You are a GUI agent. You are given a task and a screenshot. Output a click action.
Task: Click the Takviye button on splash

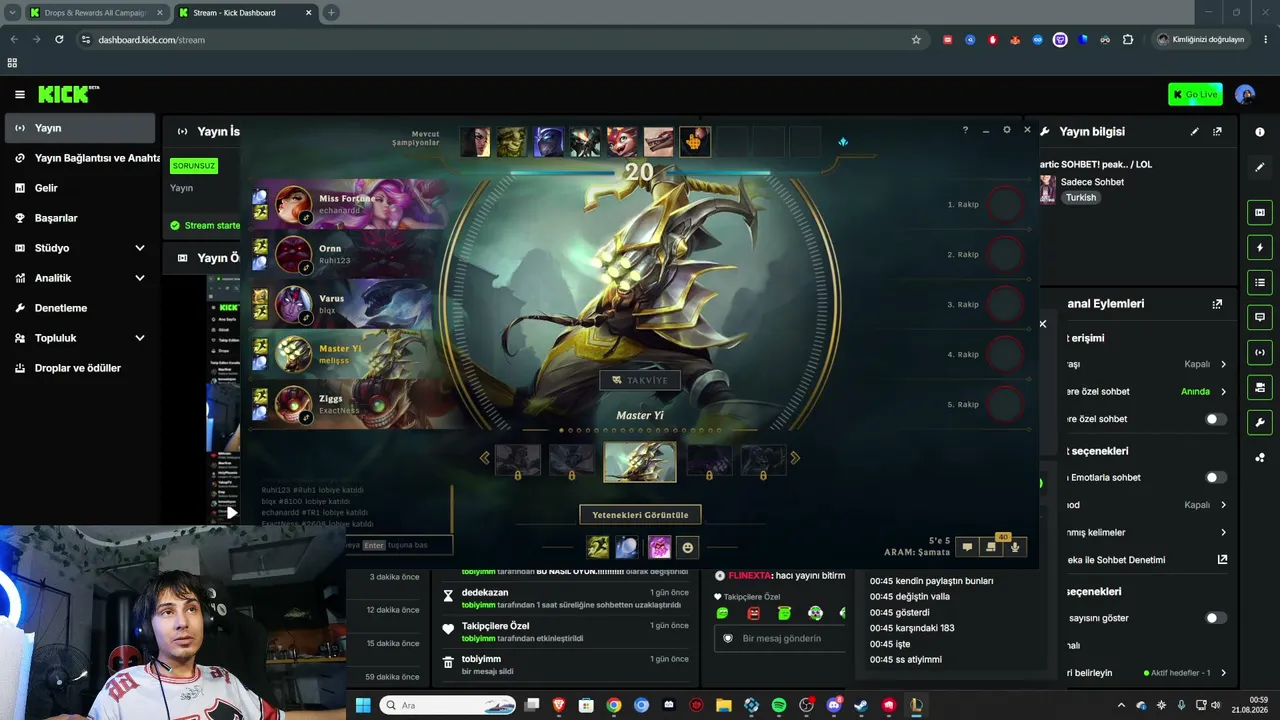click(640, 380)
